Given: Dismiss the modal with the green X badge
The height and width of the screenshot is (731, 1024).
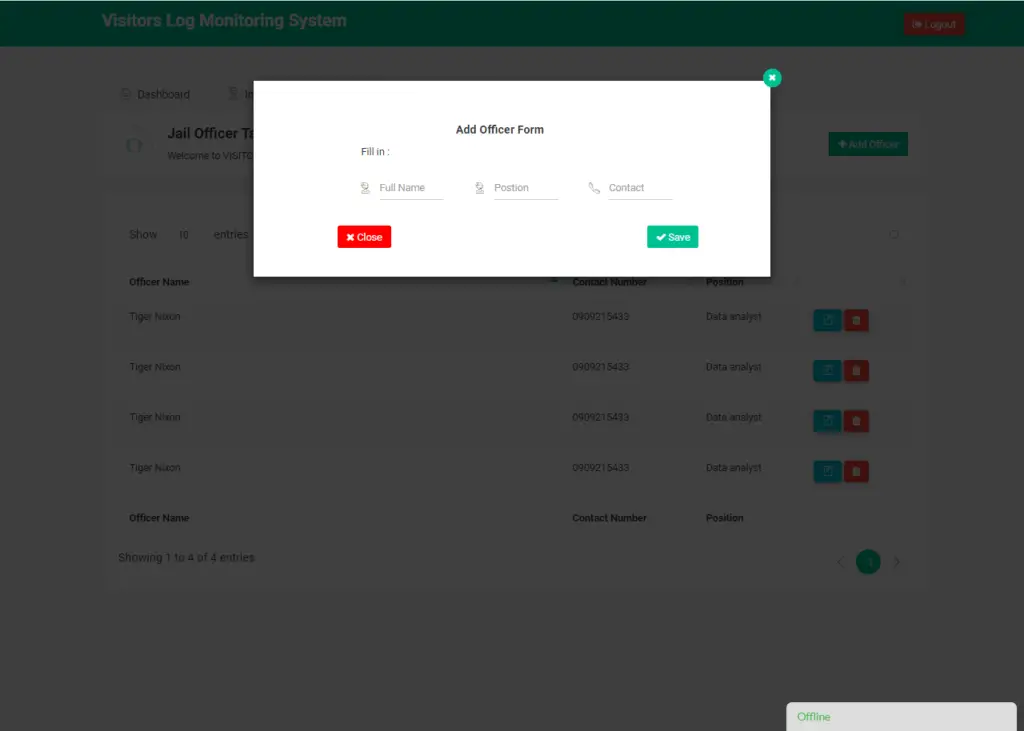Looking at the screenshot, I should tap(771, 77).
